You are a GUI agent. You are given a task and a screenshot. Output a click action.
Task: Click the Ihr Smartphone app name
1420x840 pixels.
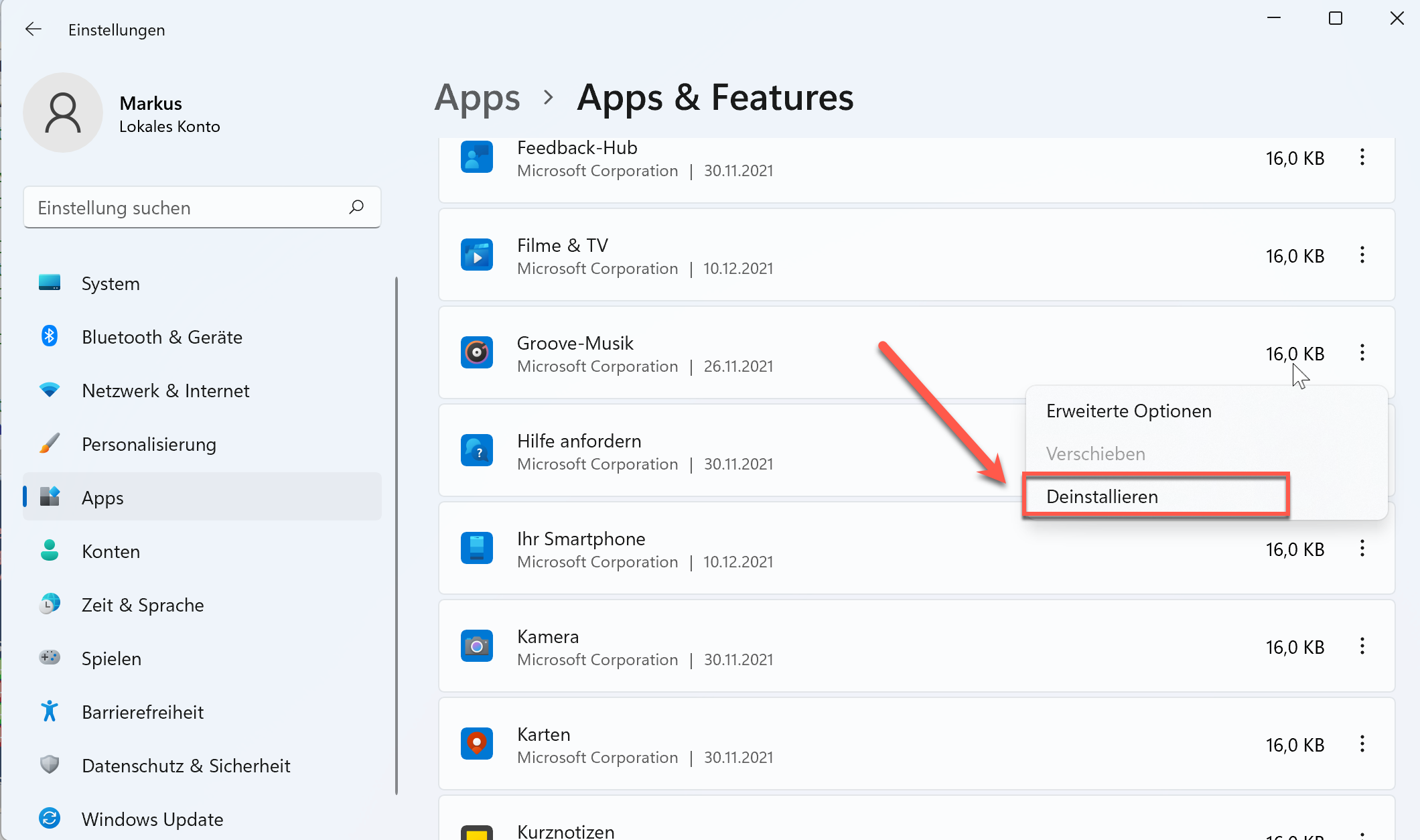(x=581, y=539)
